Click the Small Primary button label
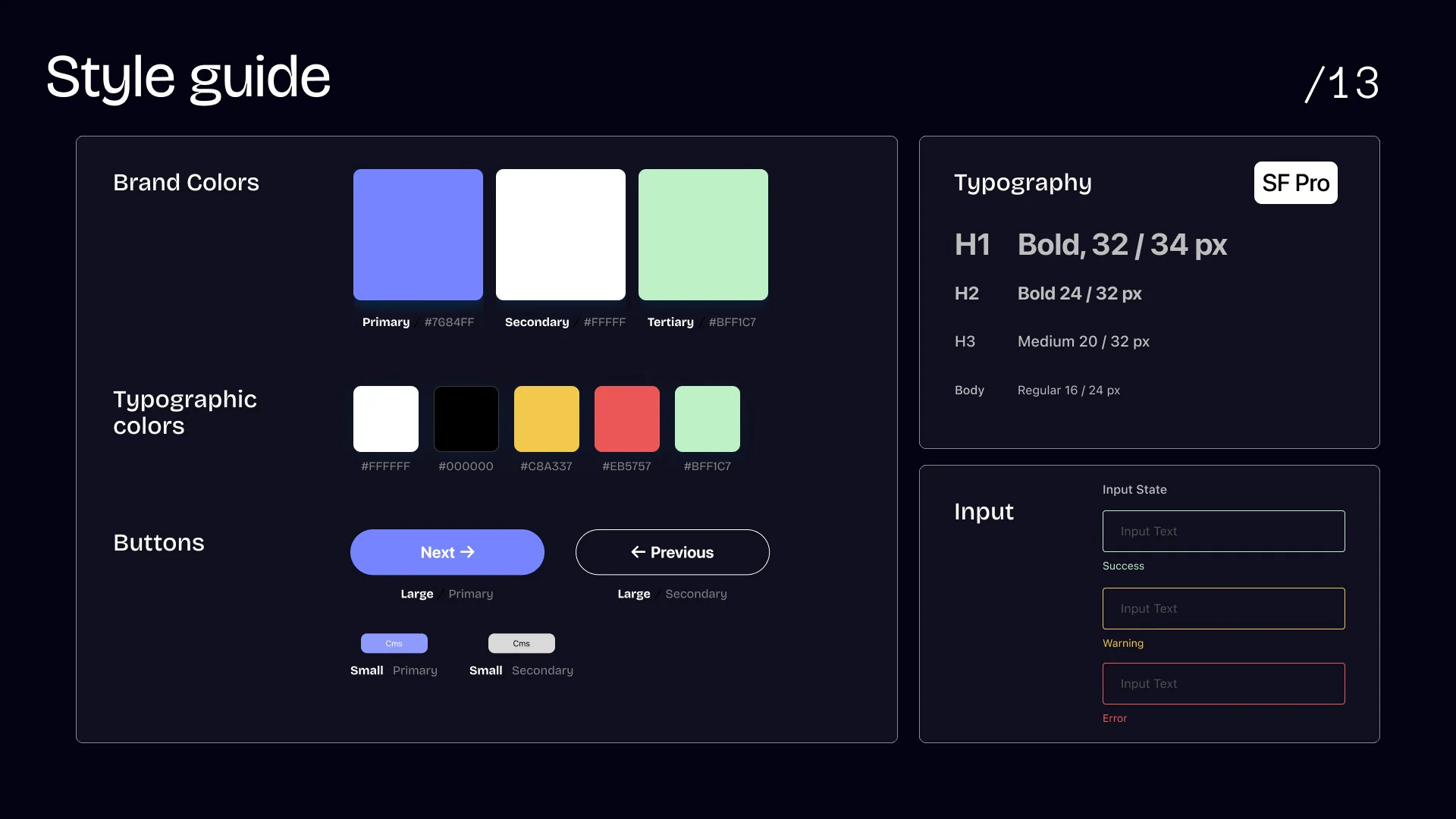Image resolution: width=1456 pixels, height=819 pixels. click(x=394, y=670)
